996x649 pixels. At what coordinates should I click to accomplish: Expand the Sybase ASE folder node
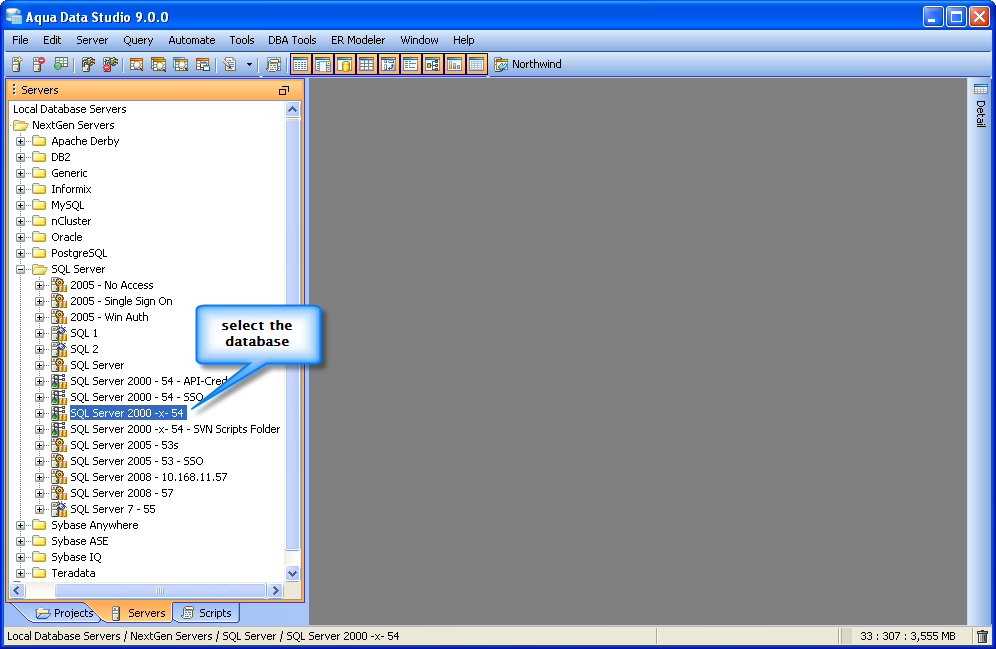tap(20, 541)
